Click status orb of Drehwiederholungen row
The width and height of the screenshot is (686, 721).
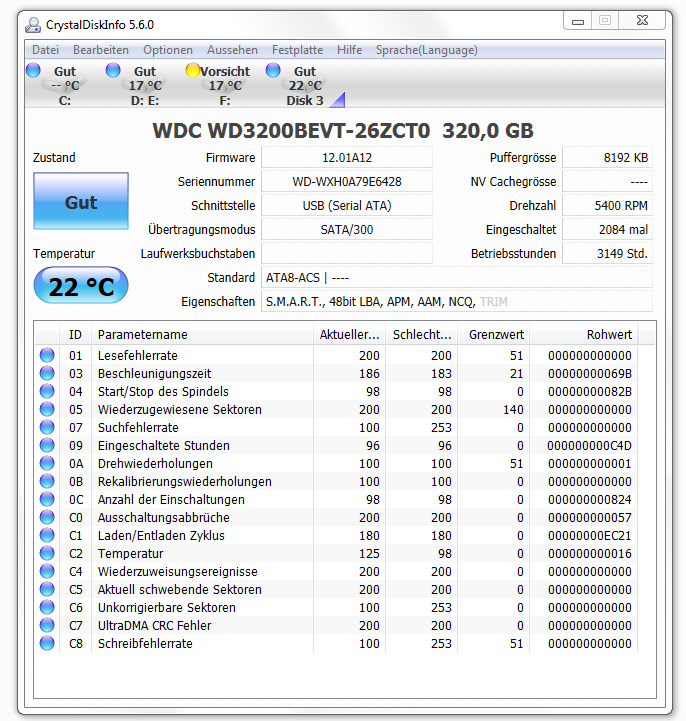47,463
